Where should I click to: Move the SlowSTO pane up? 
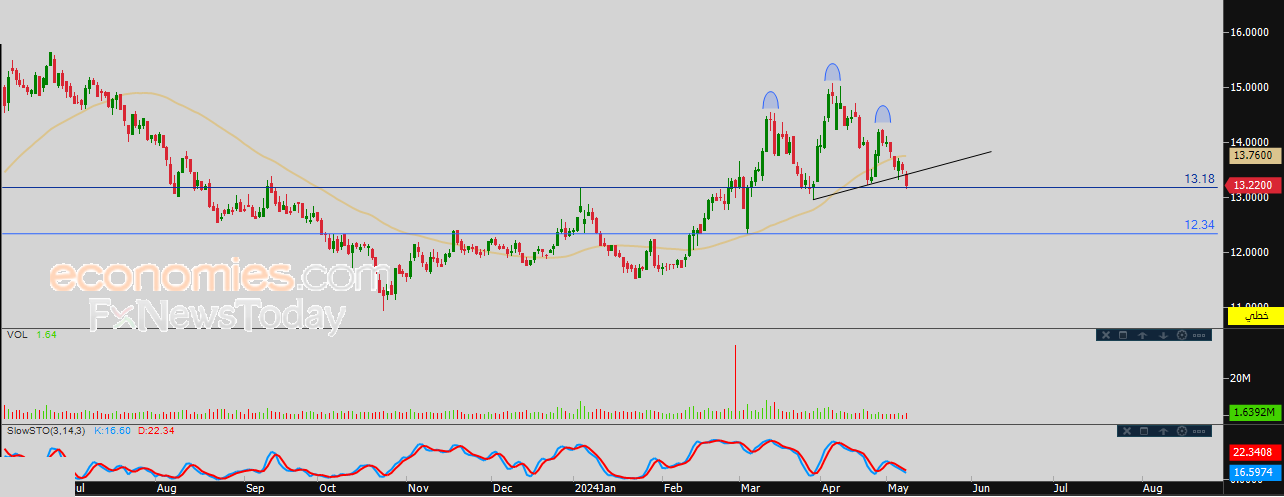pyautogui.click(x=1163, y=431)
